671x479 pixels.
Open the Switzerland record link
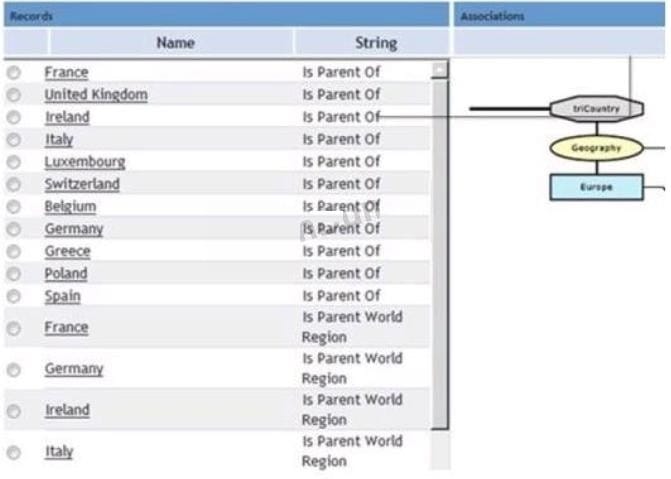tap(81, 185)
